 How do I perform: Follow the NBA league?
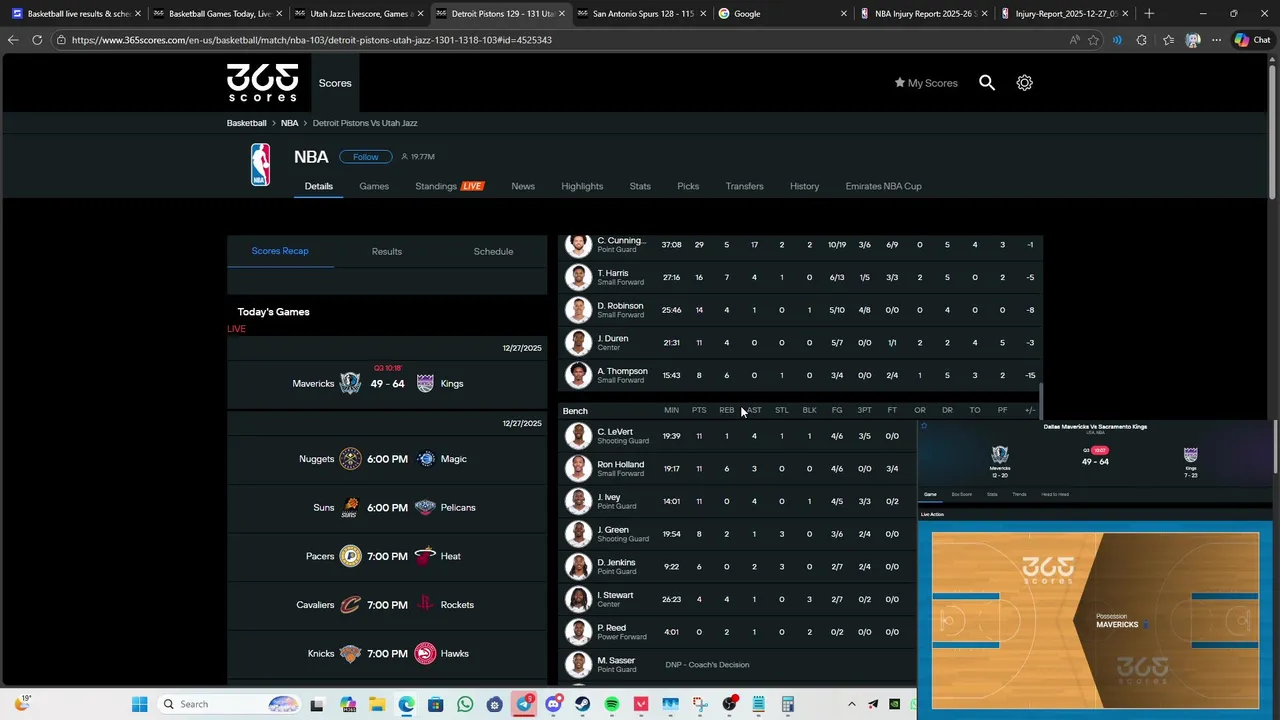pyautogui.click(x=365, y=157)
